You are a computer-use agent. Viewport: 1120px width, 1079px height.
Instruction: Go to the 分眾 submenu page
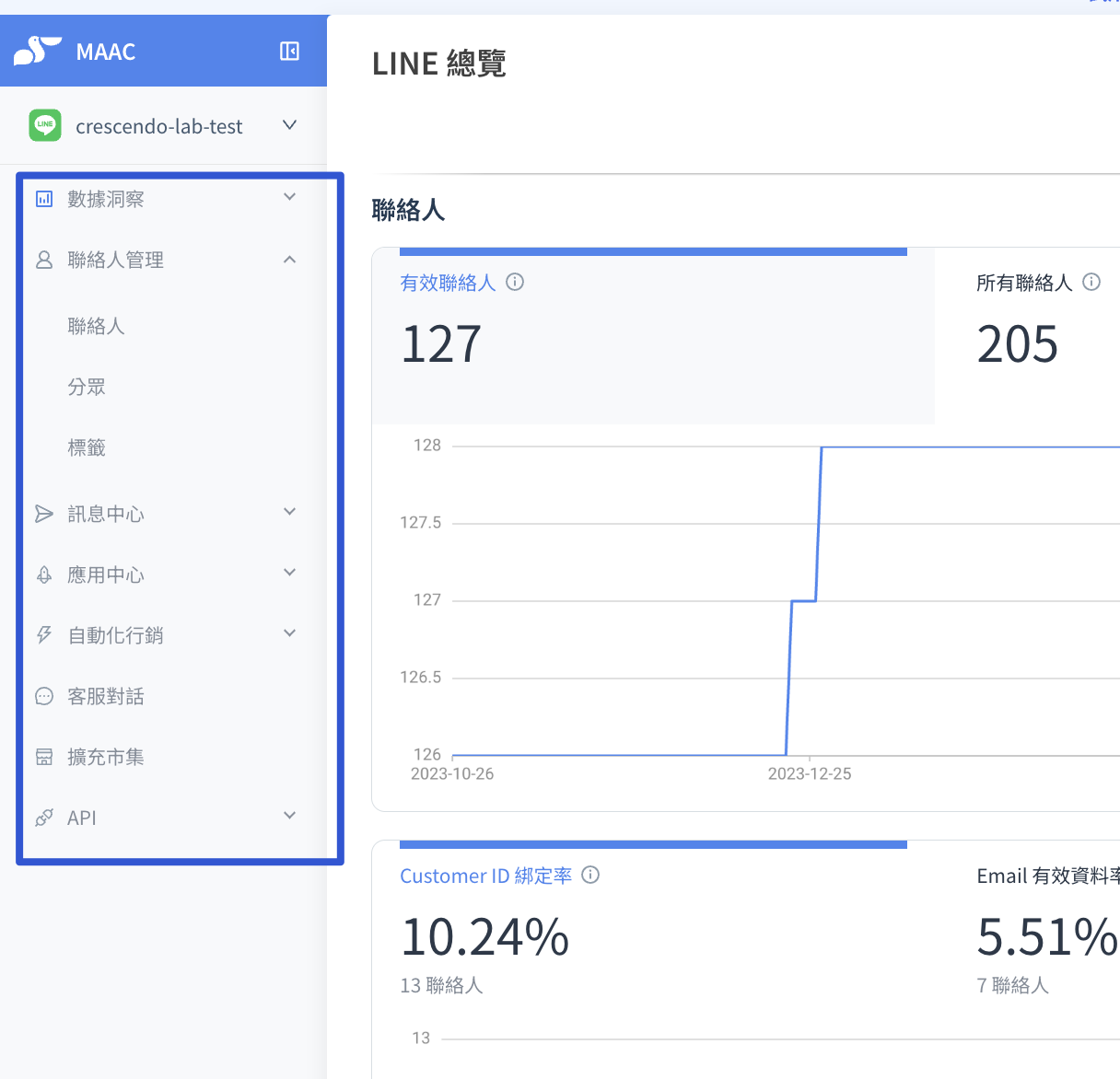tap(87, 388)
